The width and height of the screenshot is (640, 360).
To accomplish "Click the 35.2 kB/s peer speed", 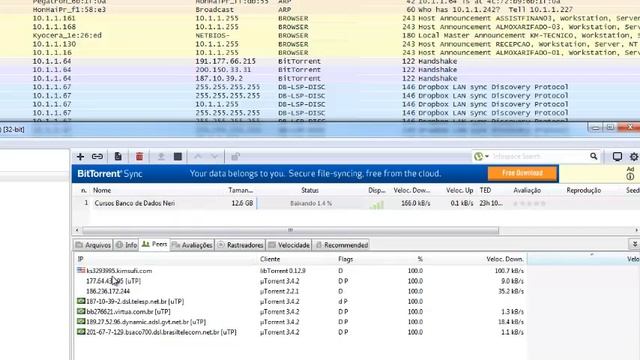I will pyautogui.click(x=511, y=291).
